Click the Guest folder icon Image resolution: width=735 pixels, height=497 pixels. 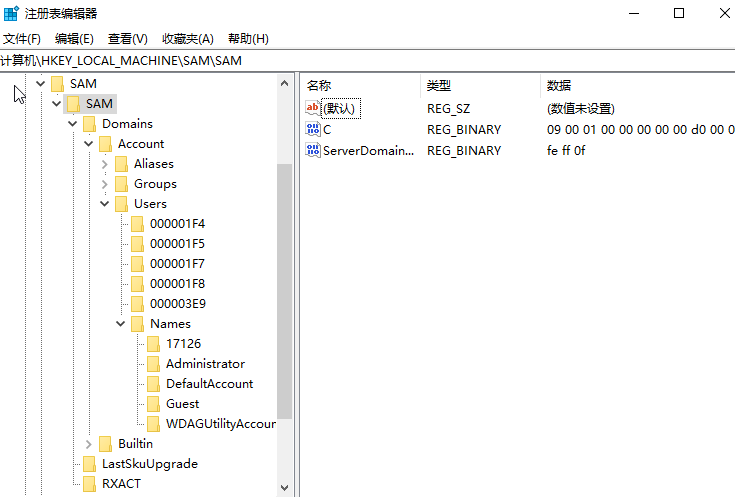[153, 404]
